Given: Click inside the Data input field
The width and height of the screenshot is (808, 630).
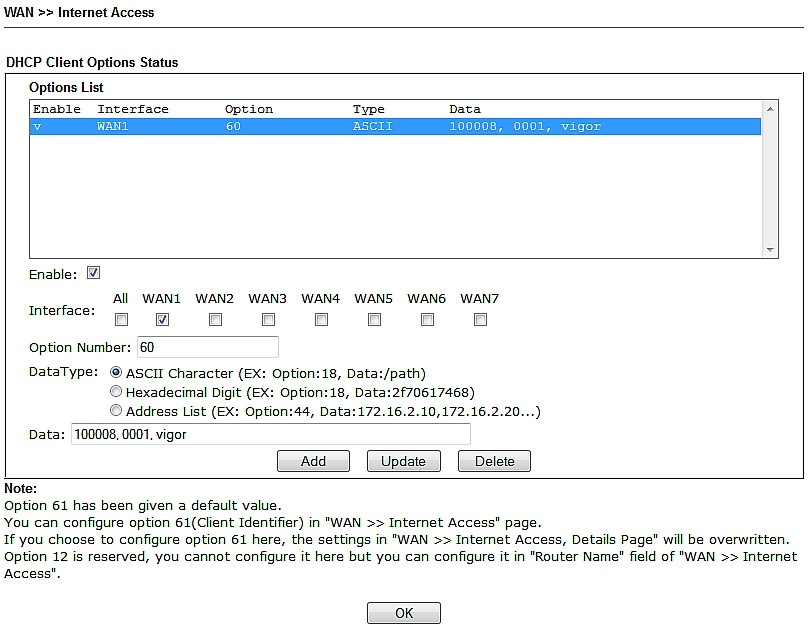Looking at the screenshot, I should click(x=272, y=435).
